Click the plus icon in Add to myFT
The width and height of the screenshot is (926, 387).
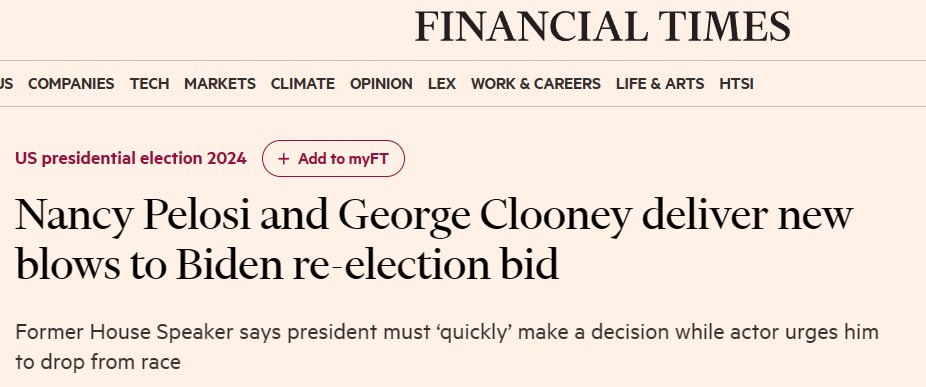[x=283, y=159]
